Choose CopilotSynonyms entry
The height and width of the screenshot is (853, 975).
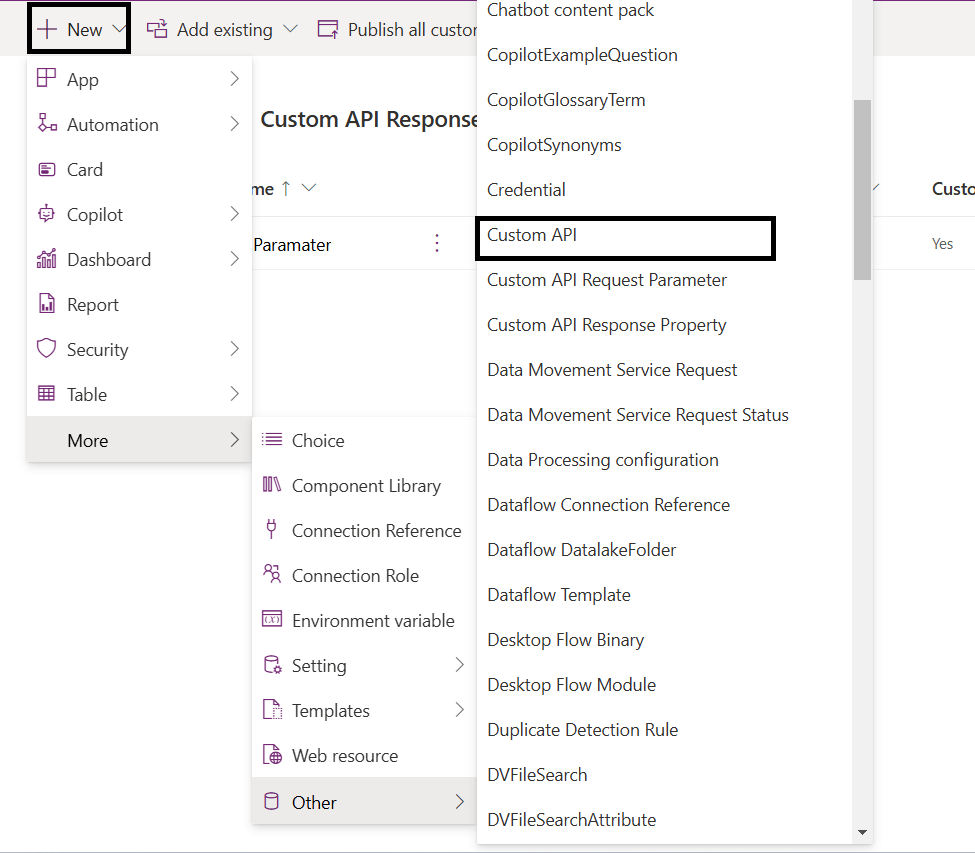[554, 145]
